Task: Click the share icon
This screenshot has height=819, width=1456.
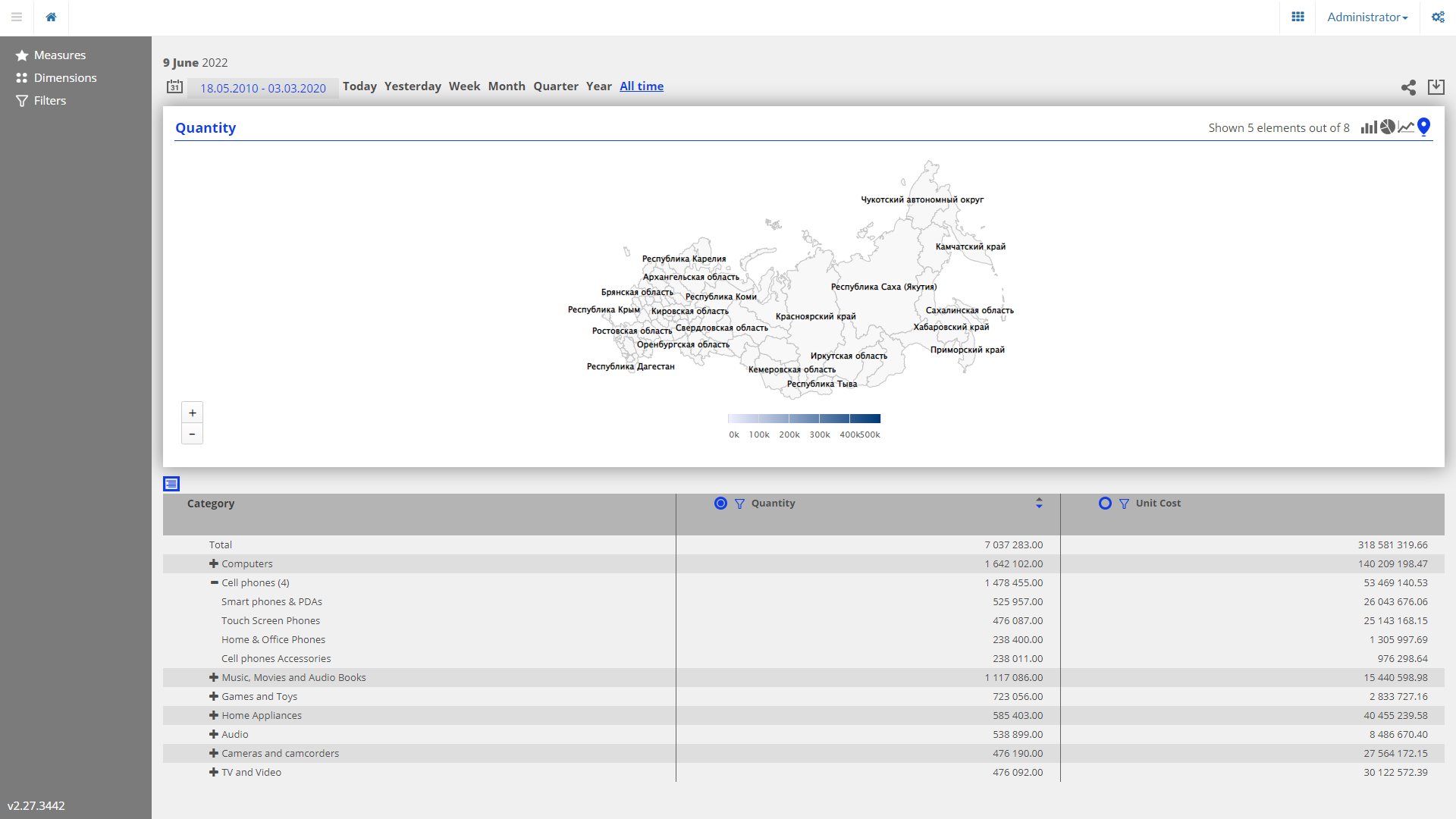Action: point(1408,88)
